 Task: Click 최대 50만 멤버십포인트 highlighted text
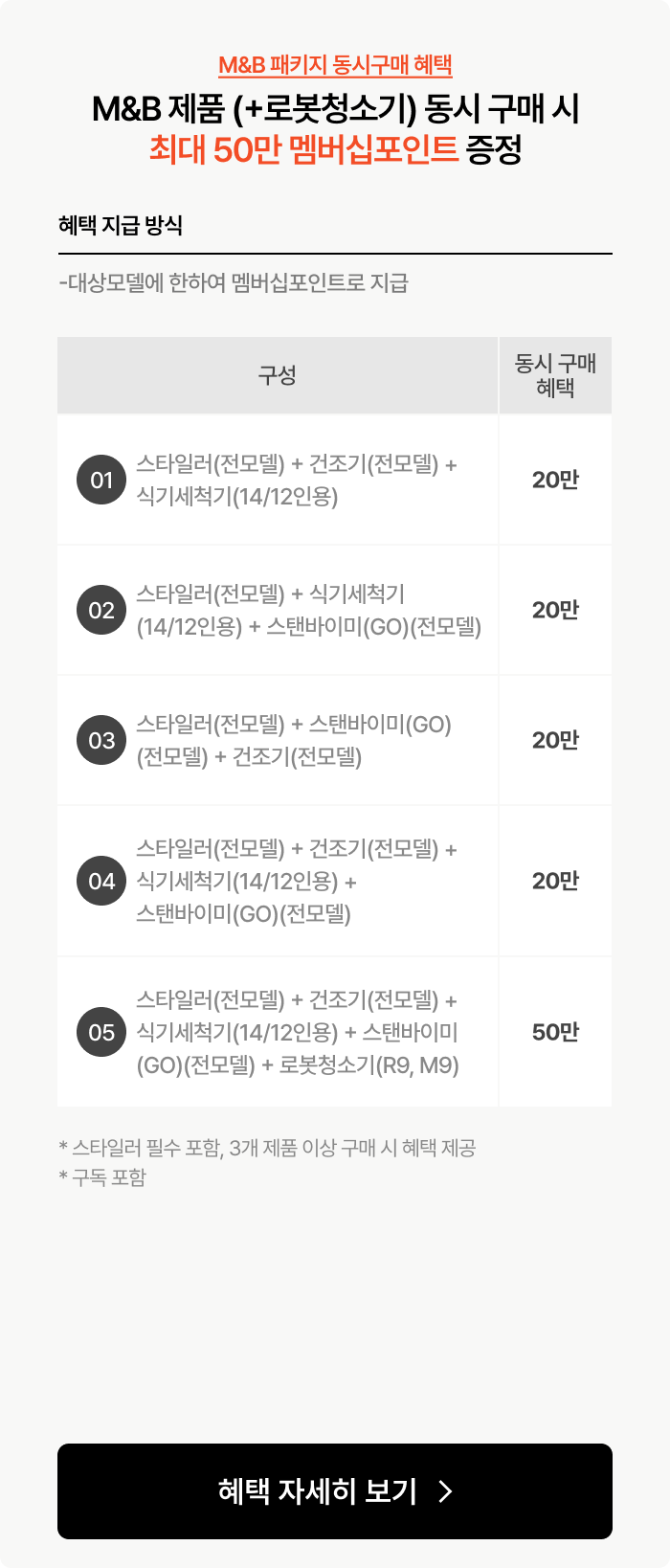[303, 149]
